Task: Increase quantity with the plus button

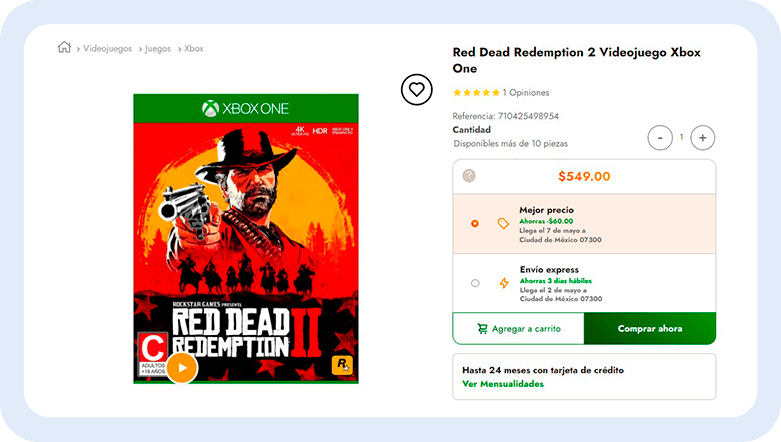Action: click(703, 137)
